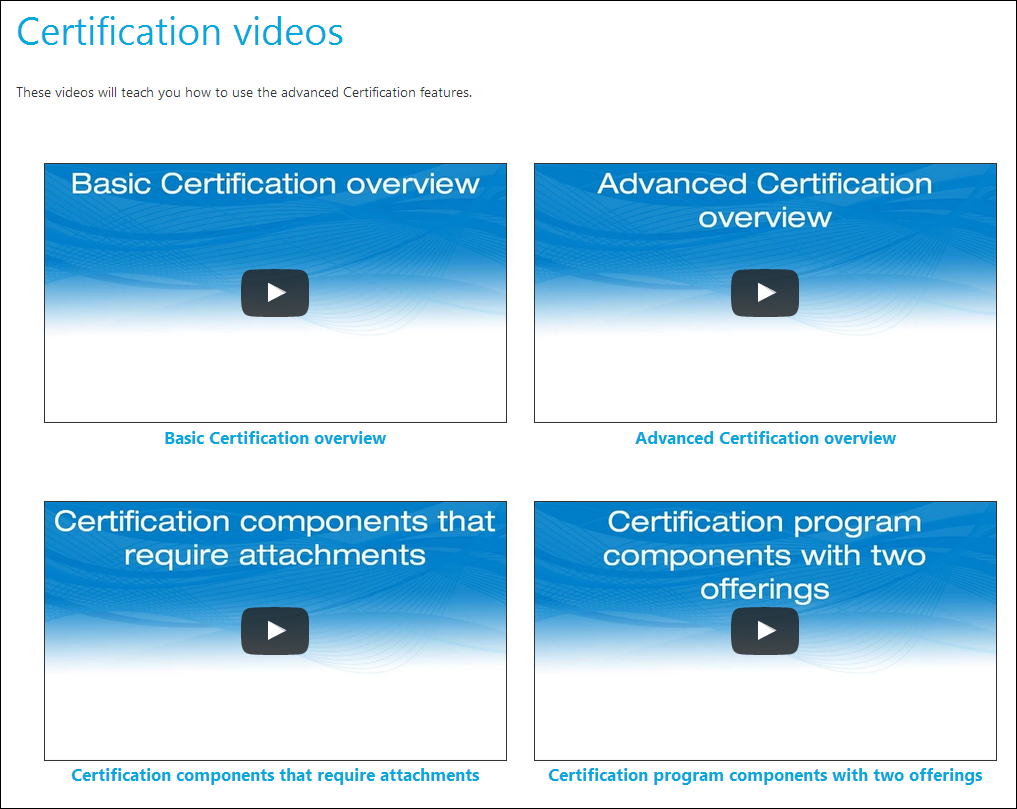The image size is (1017, 809).
Task: Click 'components with two offerings' title inside thumbnail
Action: pos(765,555)
